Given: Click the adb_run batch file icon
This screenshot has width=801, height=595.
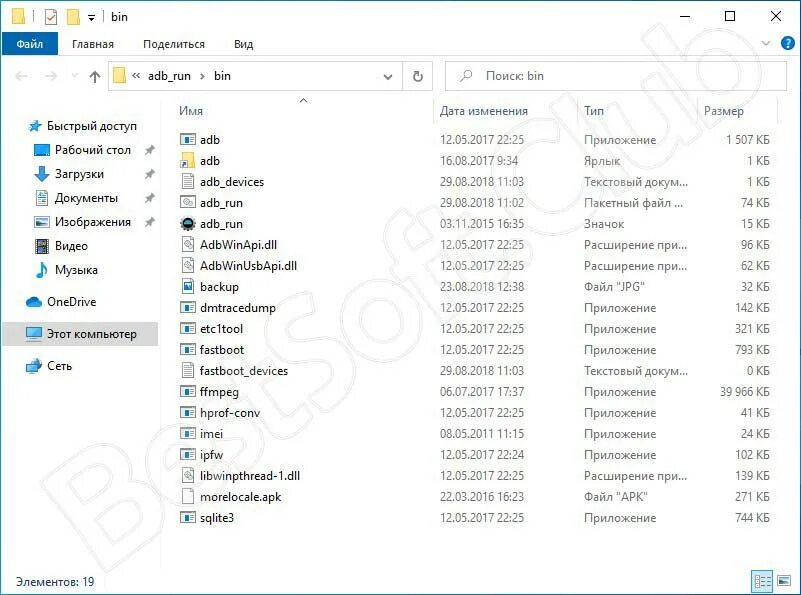Looking at the screenshot, I should pos(188,202).
